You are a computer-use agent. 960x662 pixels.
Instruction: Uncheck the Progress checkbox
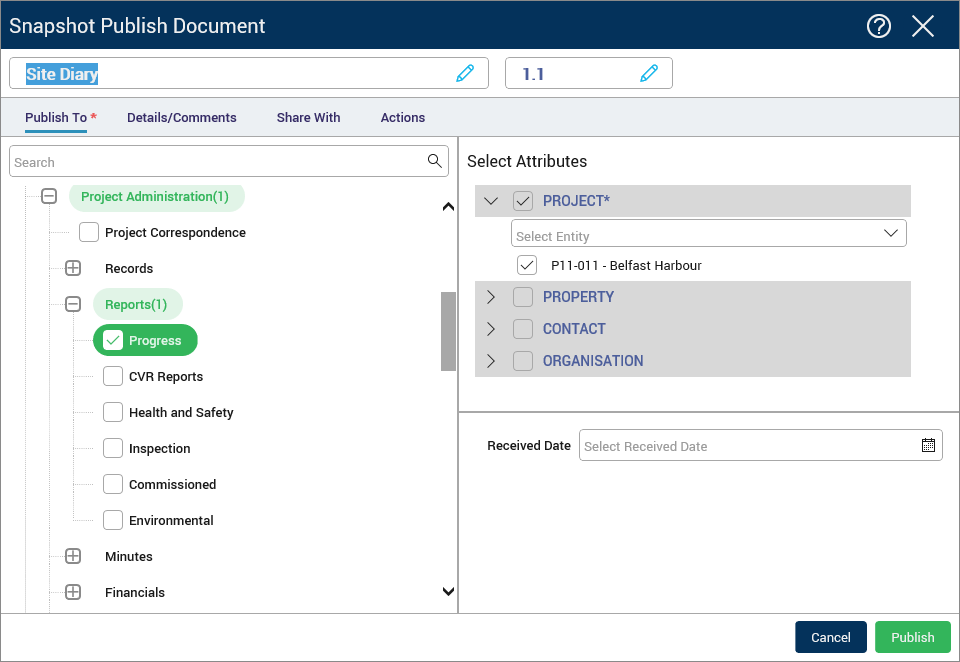tap(113, 340)
